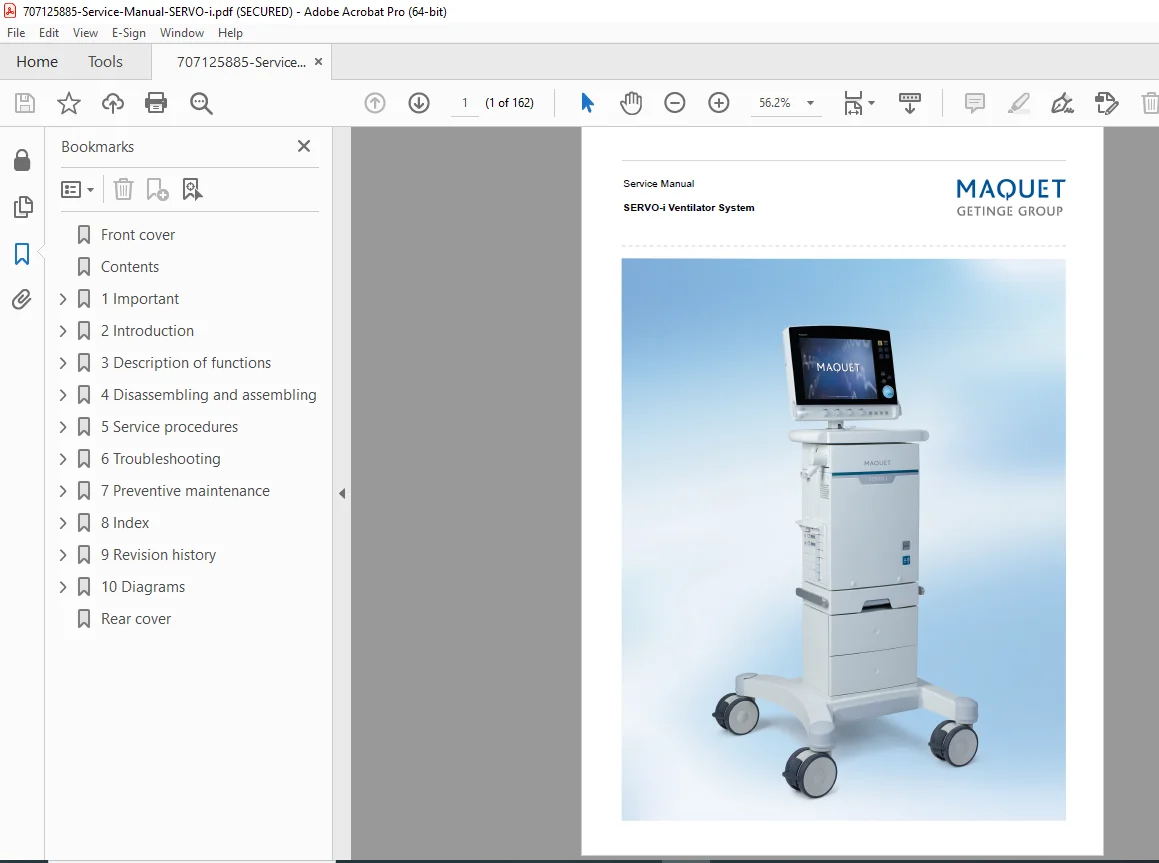
Task: Open the Attachments paperclip panel
Action: (21, 299)
